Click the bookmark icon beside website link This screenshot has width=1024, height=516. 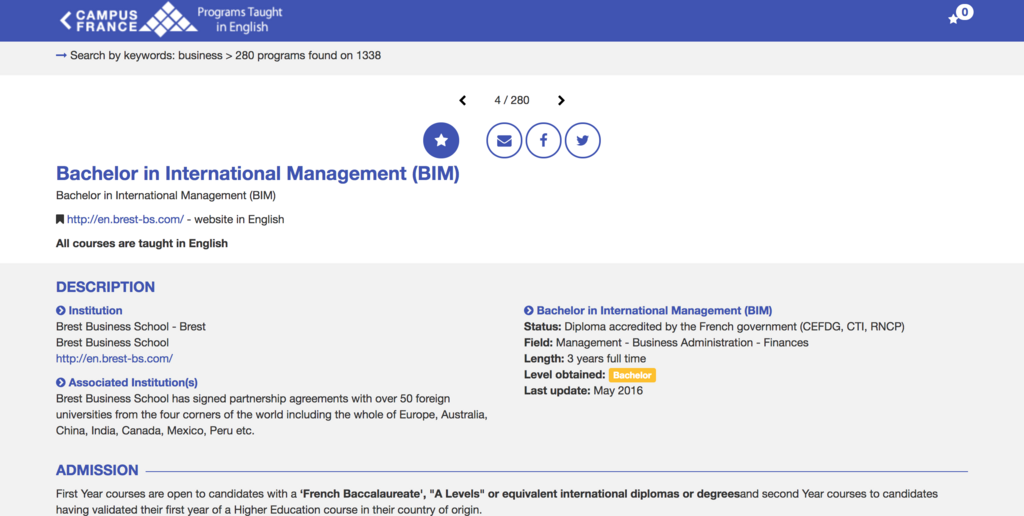[x=60, y=219]
